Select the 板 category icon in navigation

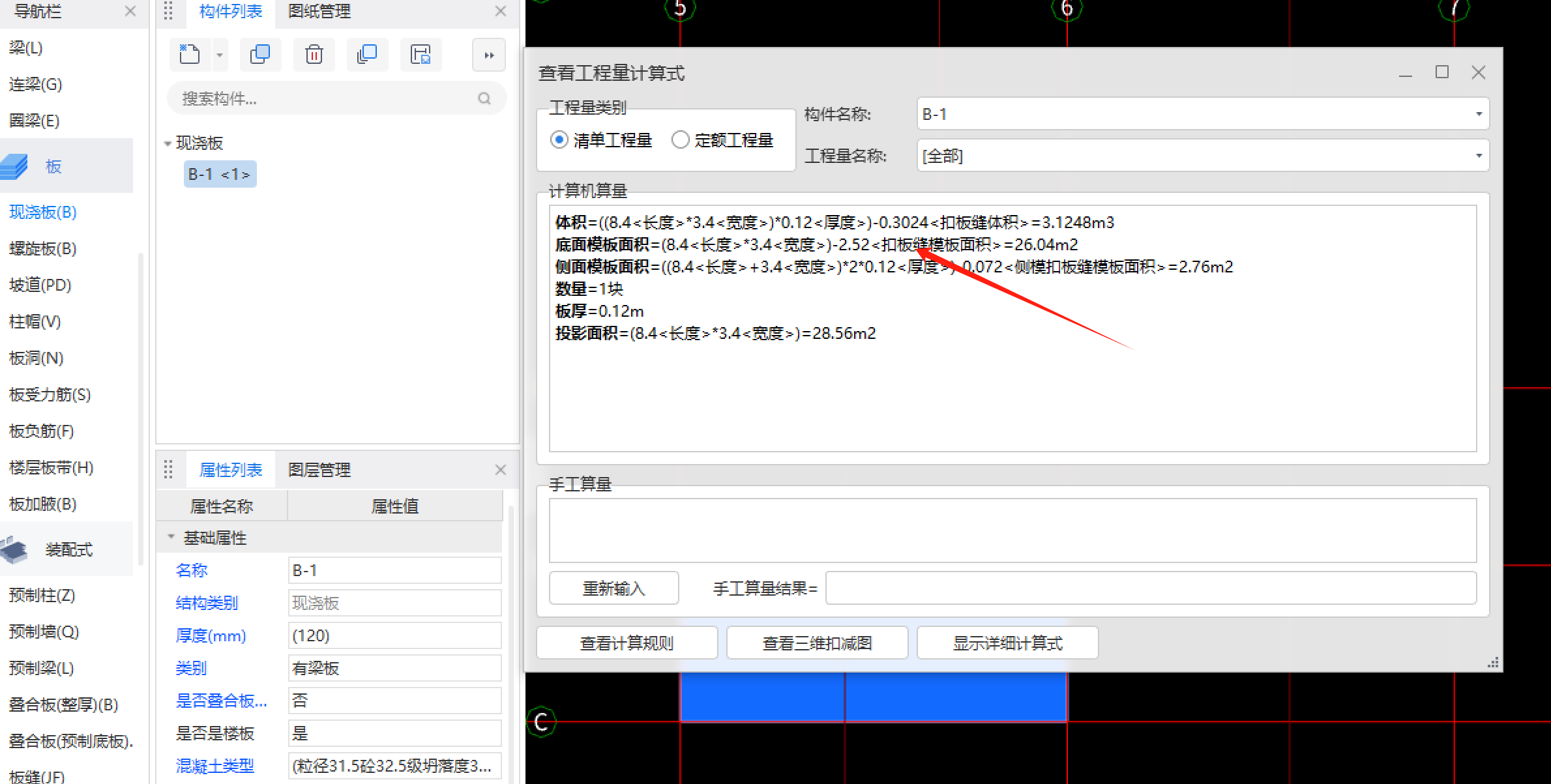click(14, 167)
